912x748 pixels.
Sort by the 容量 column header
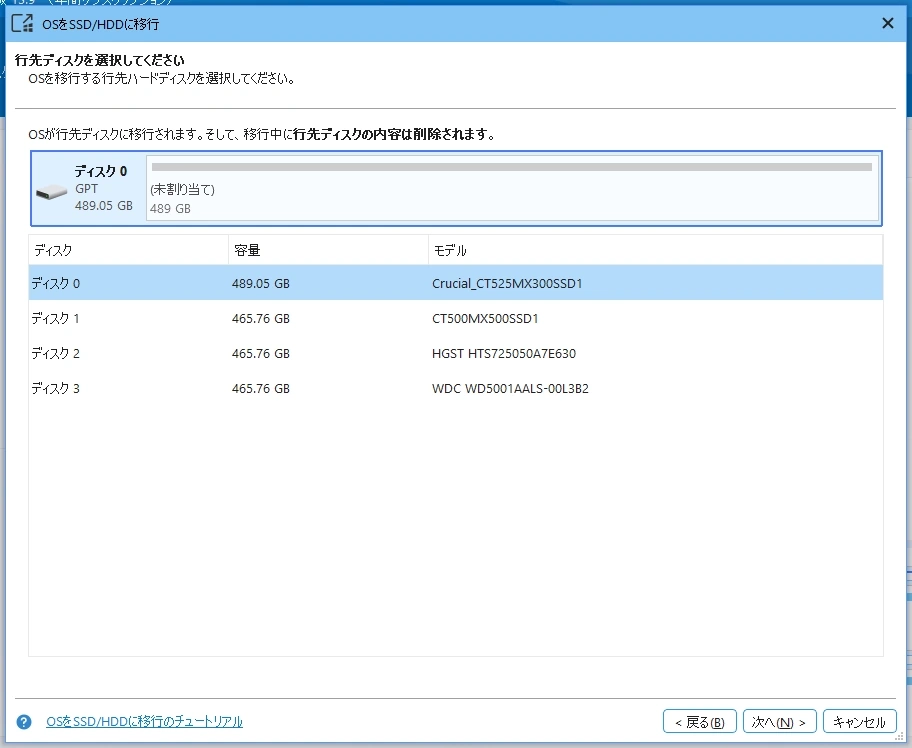tap(329, 250)
